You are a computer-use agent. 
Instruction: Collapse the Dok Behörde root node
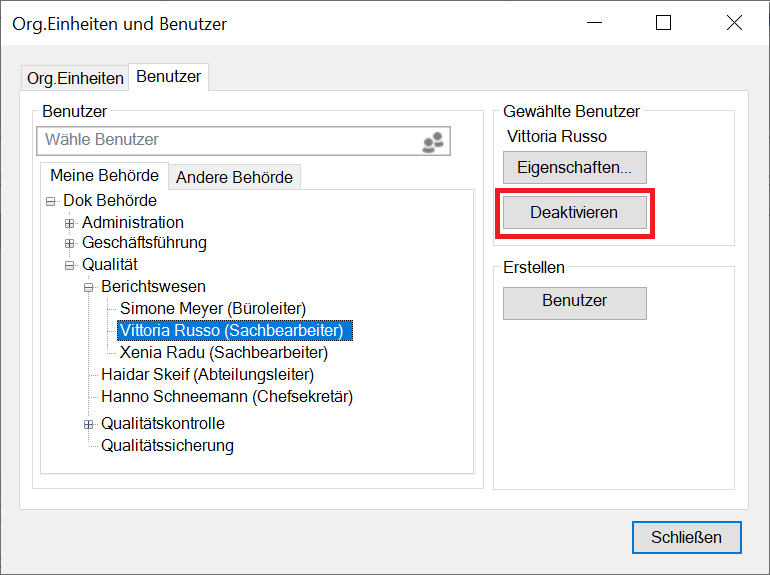tap(51, 201)
